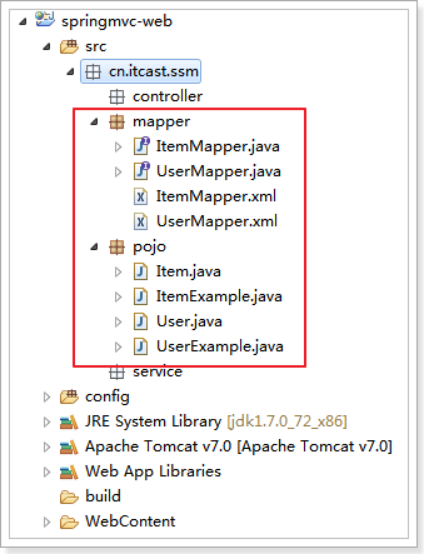Screen dimensions: 424x554
Task: Expand the WebContent folder arrow
Action: (47, 522)
